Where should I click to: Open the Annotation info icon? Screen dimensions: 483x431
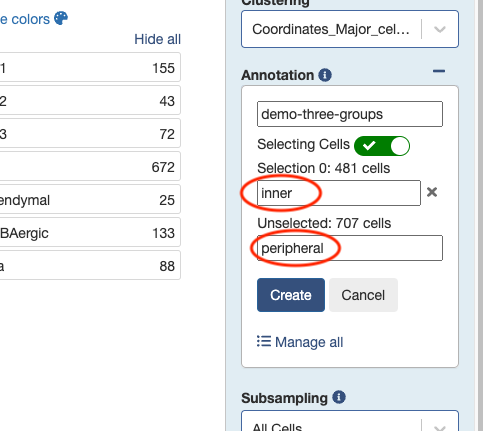click(325, 75)
